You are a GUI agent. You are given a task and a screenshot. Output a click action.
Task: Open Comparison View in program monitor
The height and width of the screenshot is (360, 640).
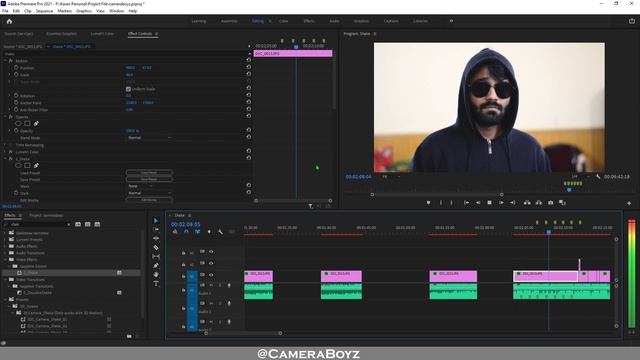pos(562,202)
